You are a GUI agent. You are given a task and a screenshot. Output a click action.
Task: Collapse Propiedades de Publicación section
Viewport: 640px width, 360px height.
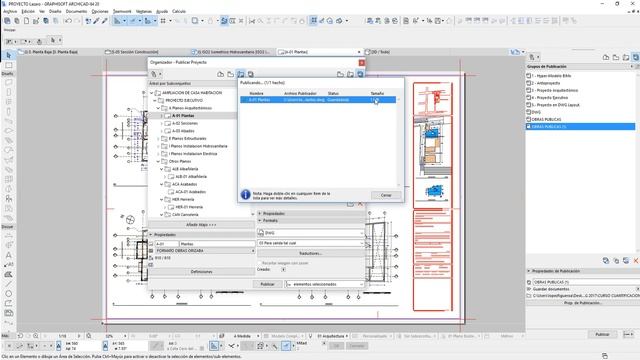click(x=529, y=271)
